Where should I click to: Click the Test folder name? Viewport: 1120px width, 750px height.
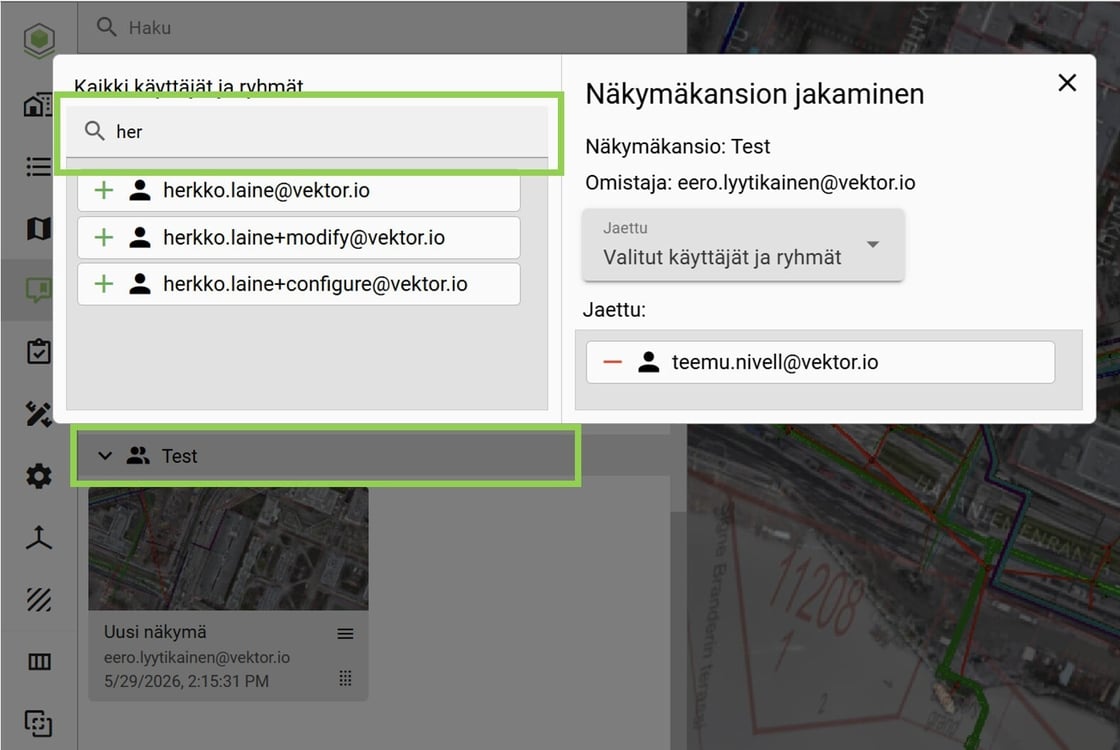[179, 456]
